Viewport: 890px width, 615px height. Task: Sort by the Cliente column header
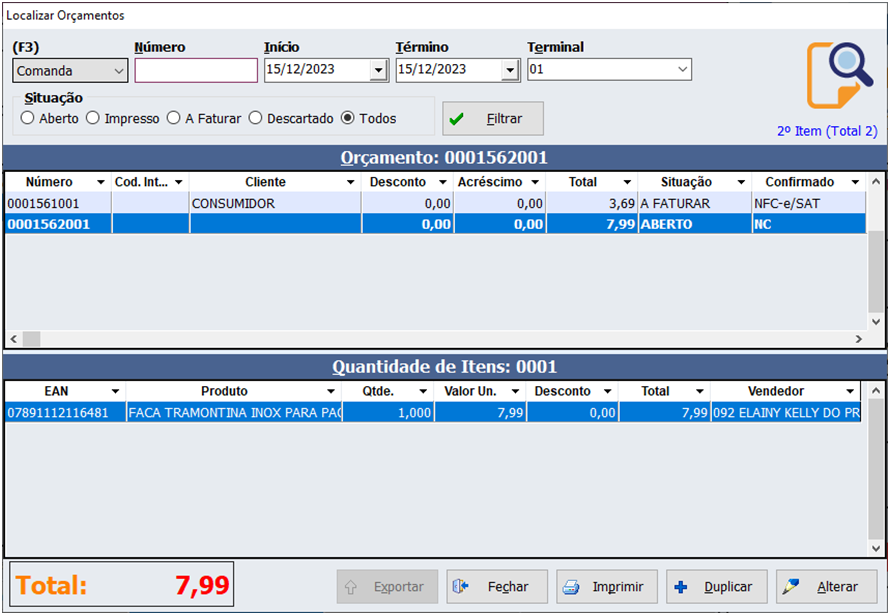(265, 182)
